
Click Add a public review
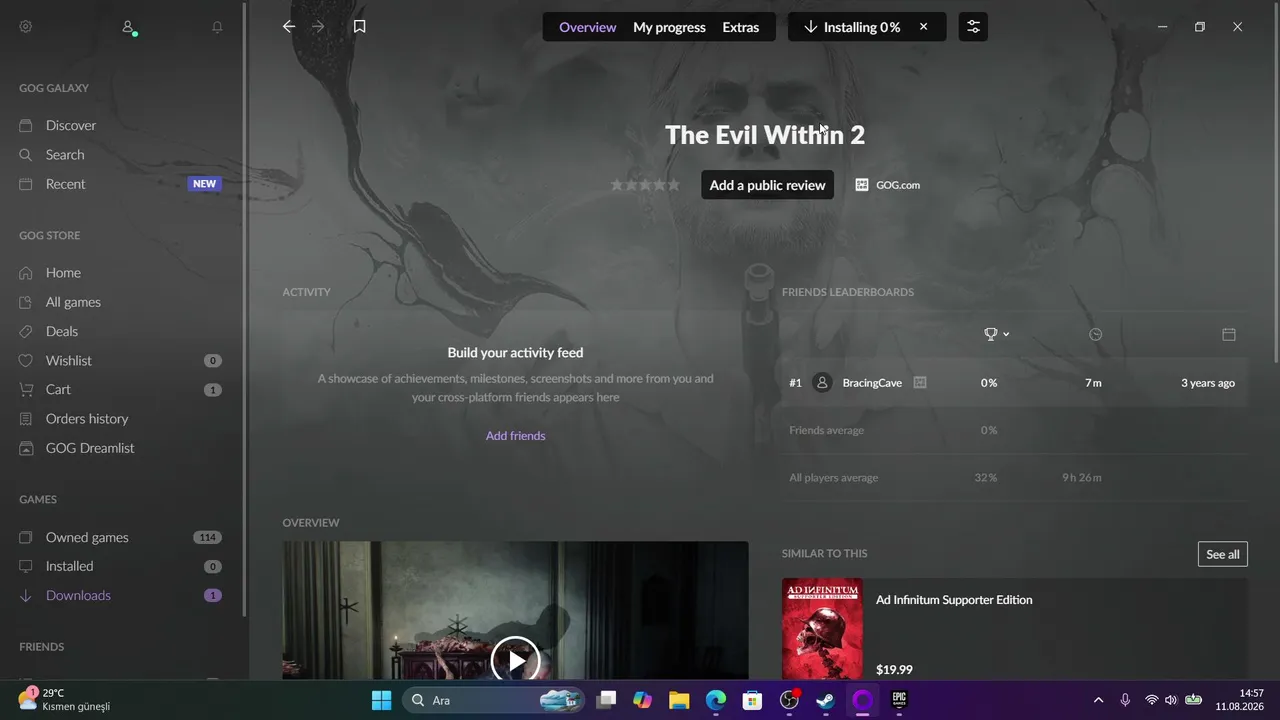pyautogui.click(x=767, y=185)
